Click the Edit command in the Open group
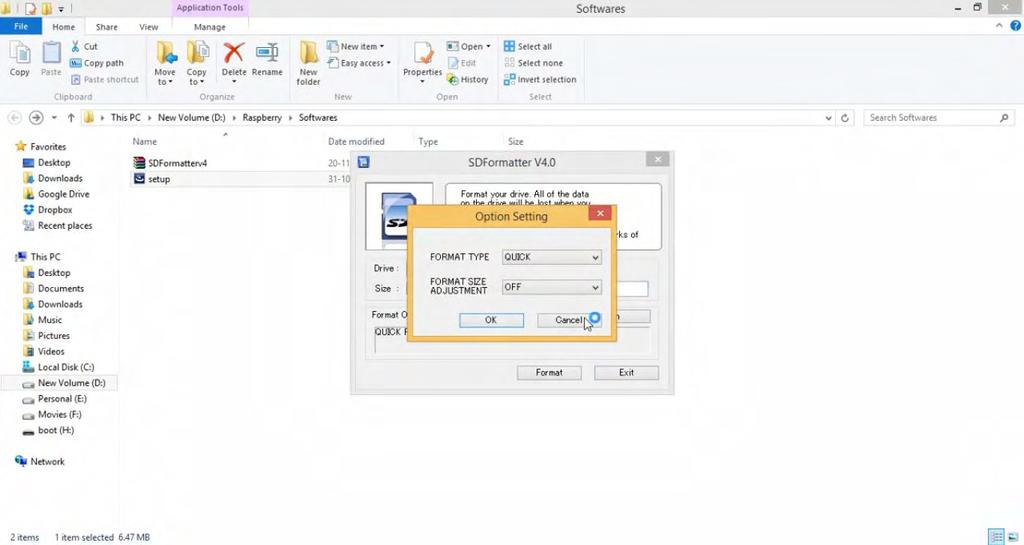Image resolution: width=1024 pixels, height=545 pixels. (462, 63)
